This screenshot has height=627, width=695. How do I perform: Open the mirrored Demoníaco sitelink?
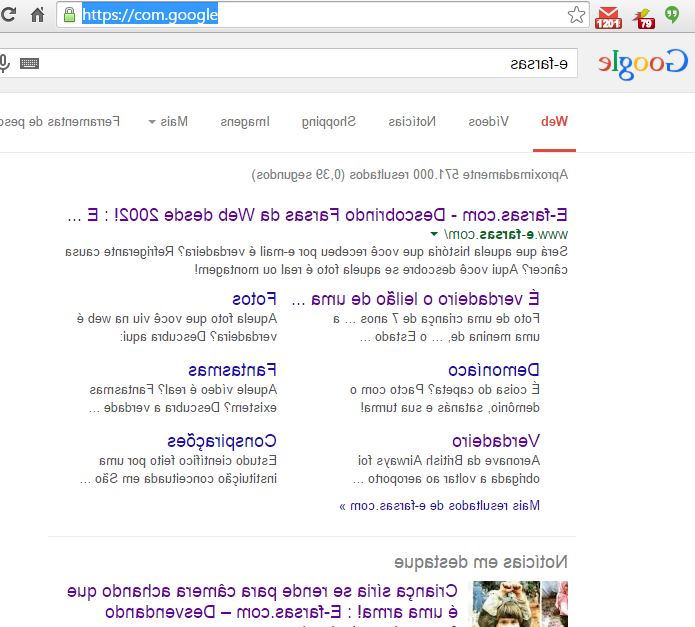494,370
